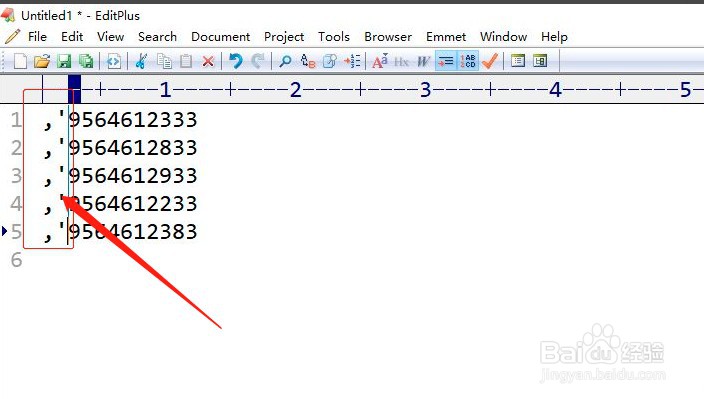Click ruler column marker 4
704x399 pixels.
[x=555, y=90]
